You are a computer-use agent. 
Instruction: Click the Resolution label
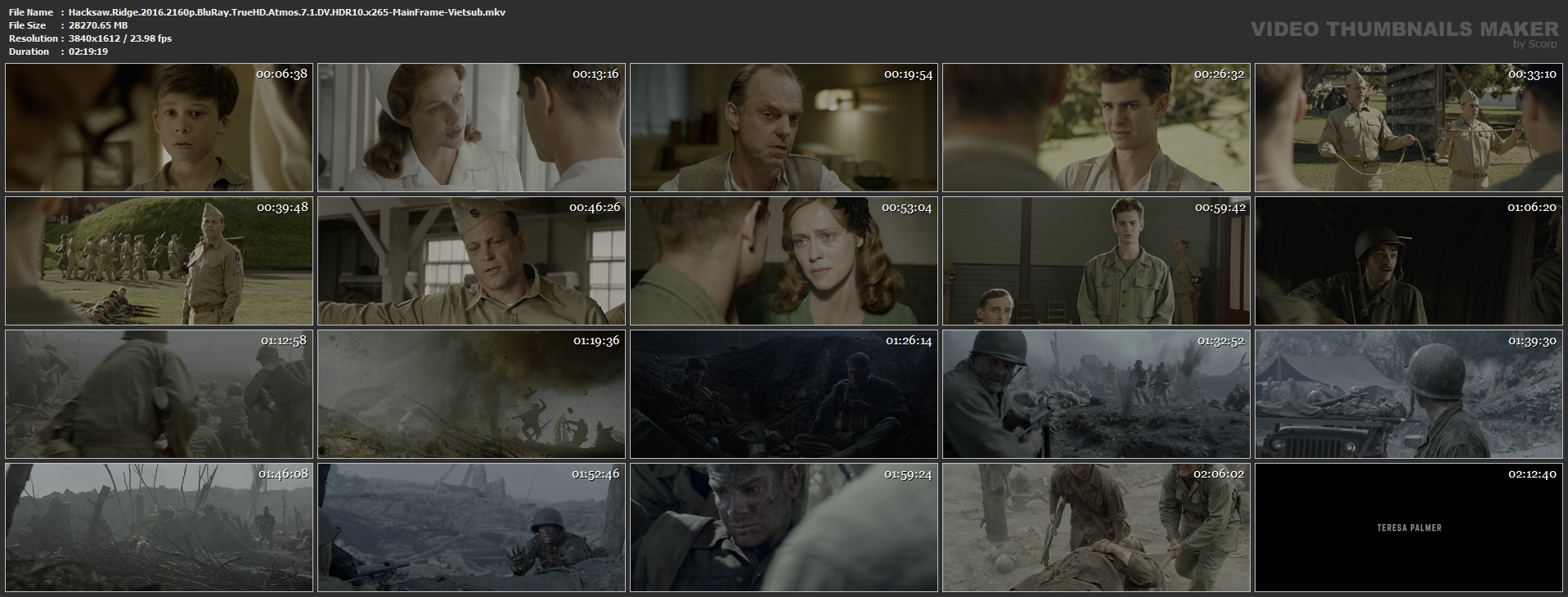[34, 38]
